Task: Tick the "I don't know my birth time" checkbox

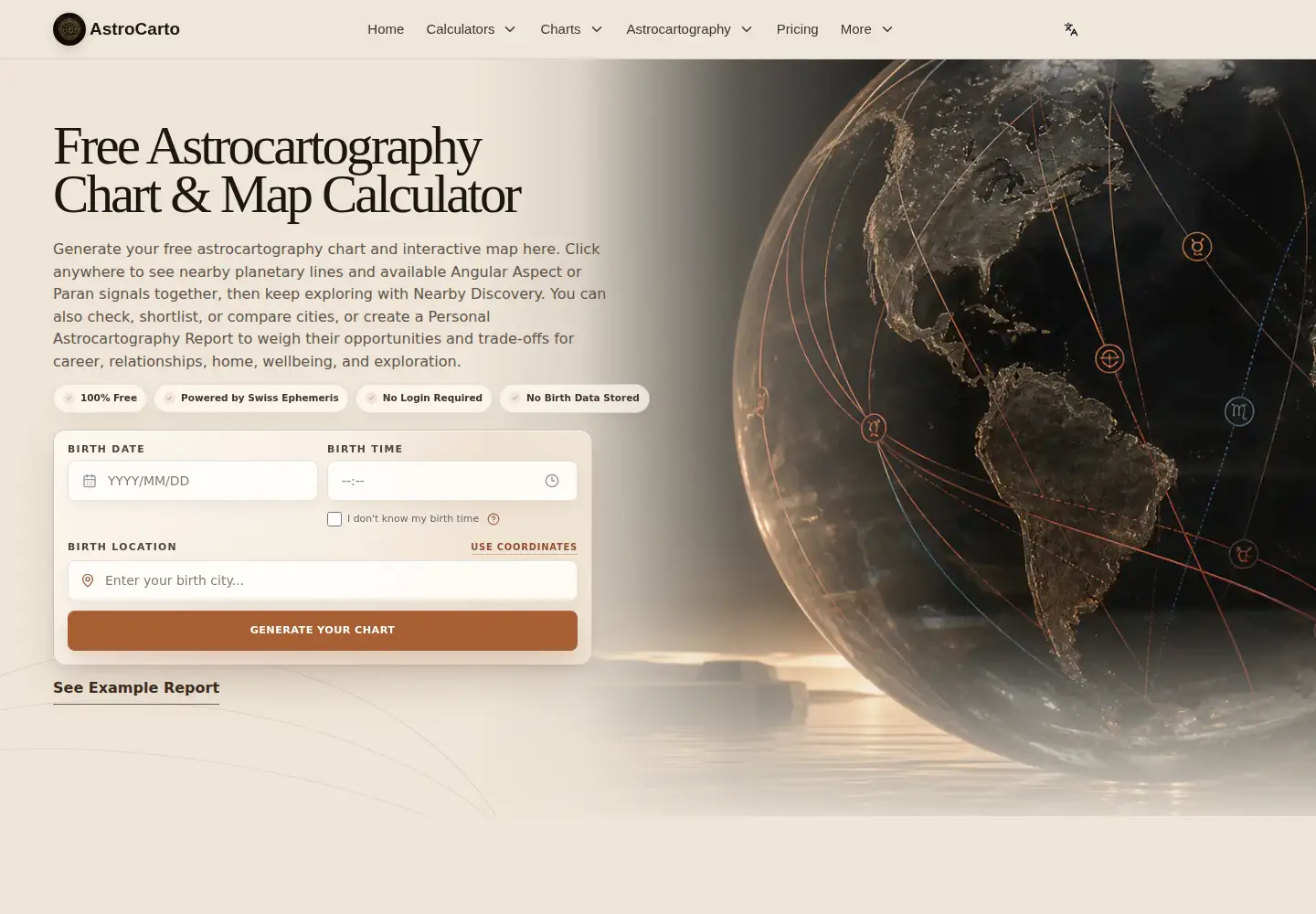Action: pos(334,519)
